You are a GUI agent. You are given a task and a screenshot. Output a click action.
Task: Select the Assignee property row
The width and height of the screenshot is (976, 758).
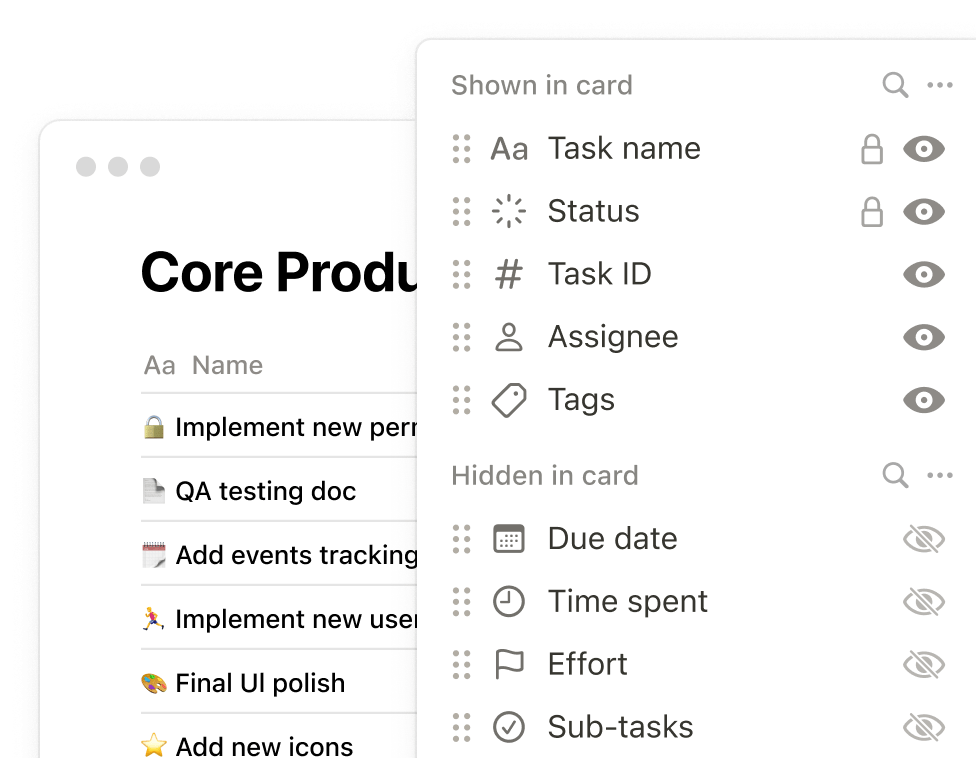612,337
